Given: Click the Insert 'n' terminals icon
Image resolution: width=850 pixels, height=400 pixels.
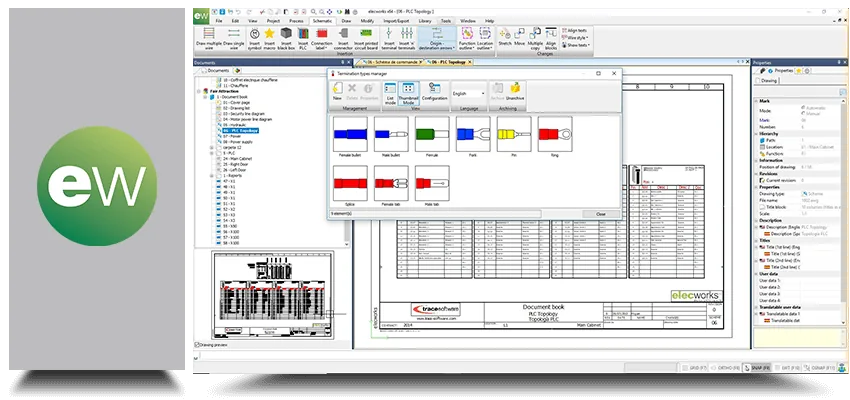Looking at the screenshot, I should [x=407, y=38].
